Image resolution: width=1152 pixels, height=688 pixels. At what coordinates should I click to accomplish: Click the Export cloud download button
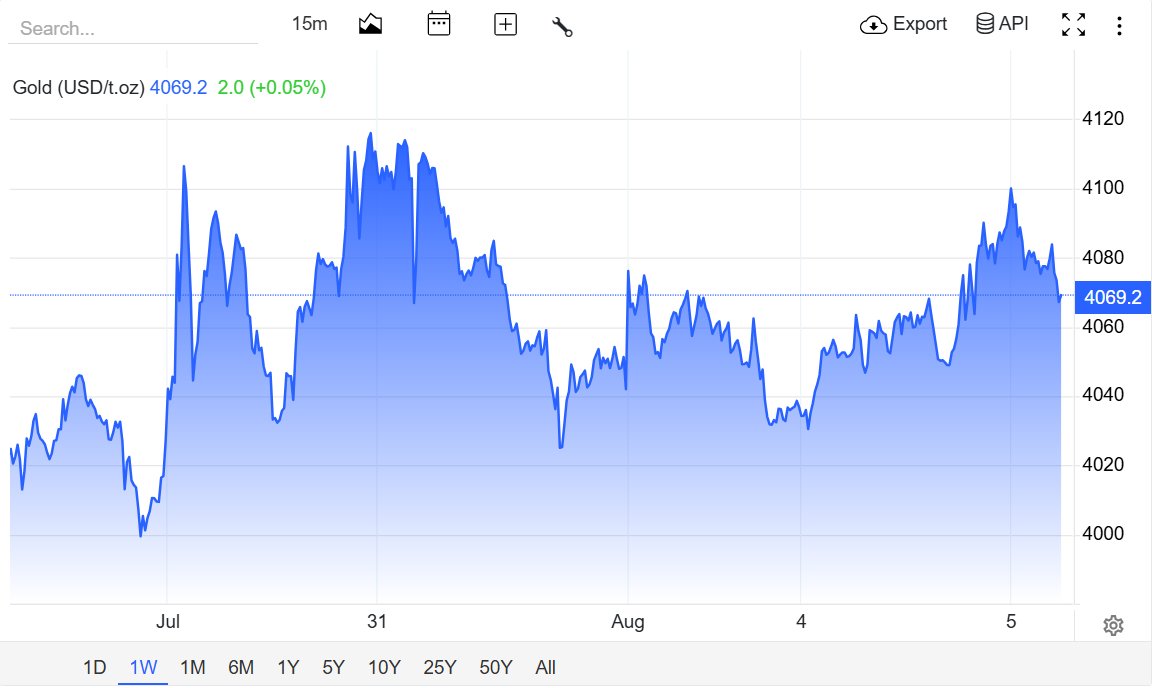coord(903,24)
